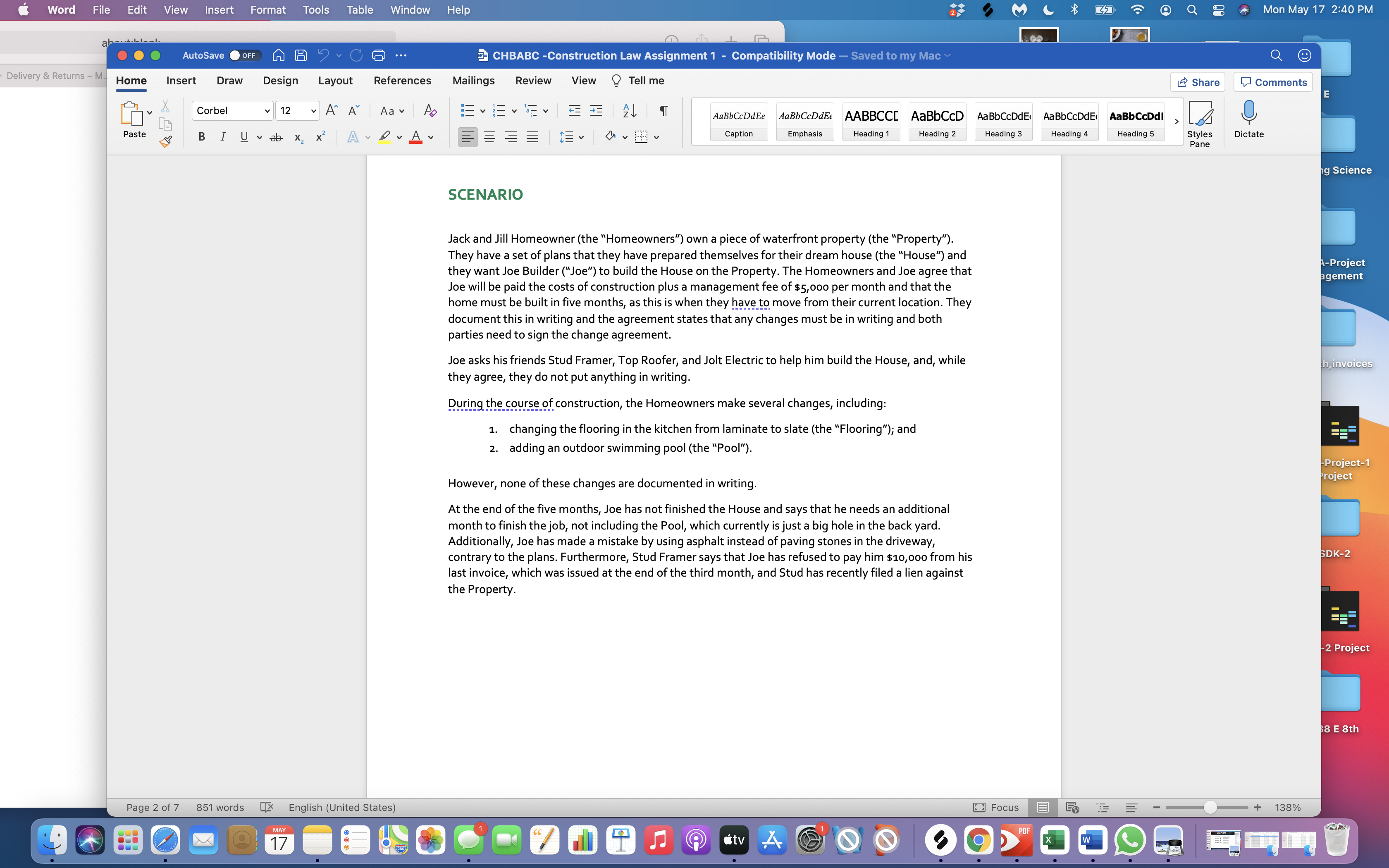Select center text alignment
1389x868 pixels.
(489, 137)
